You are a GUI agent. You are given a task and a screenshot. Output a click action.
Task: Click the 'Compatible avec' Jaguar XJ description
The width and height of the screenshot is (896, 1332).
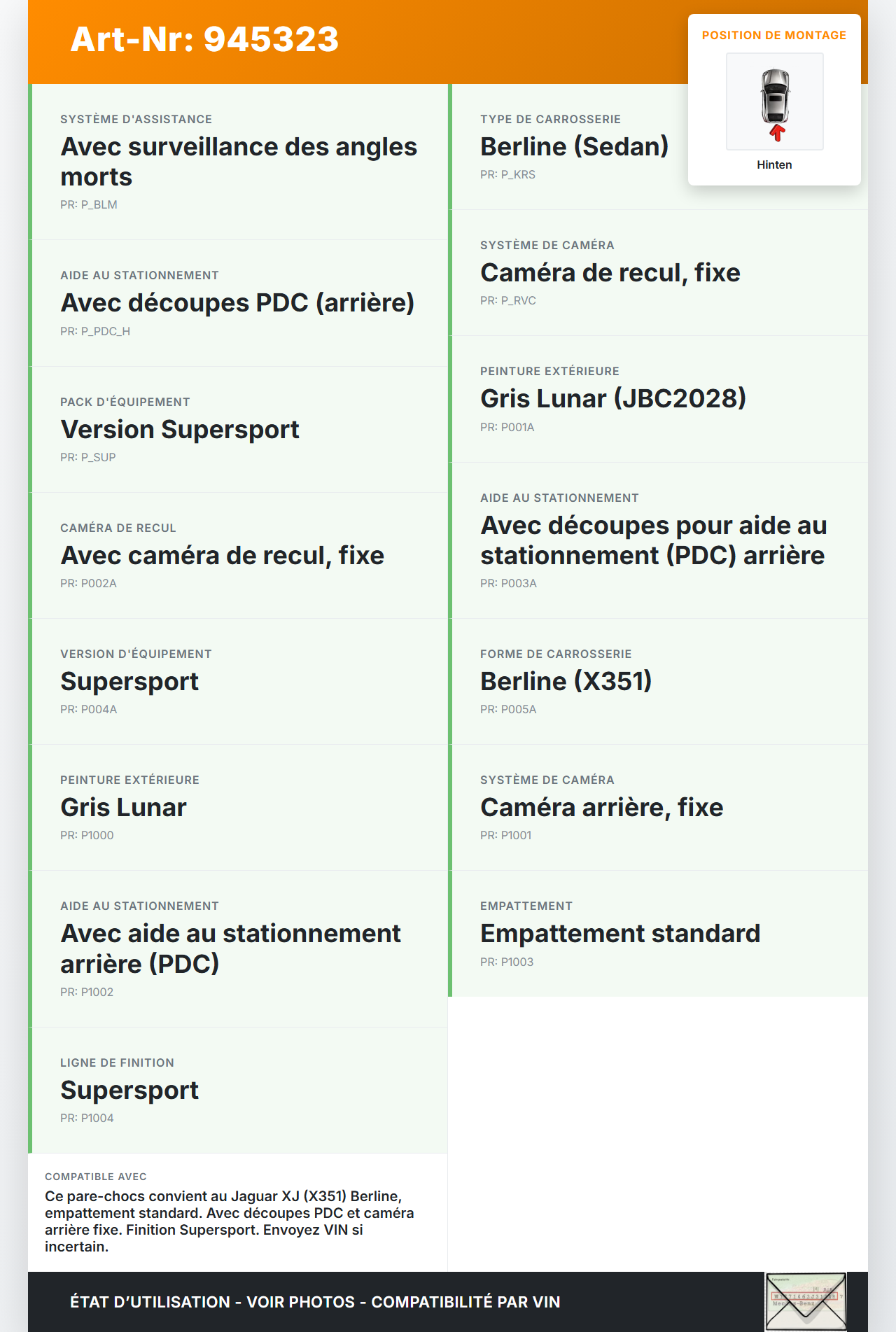(x=230, y=1221)
